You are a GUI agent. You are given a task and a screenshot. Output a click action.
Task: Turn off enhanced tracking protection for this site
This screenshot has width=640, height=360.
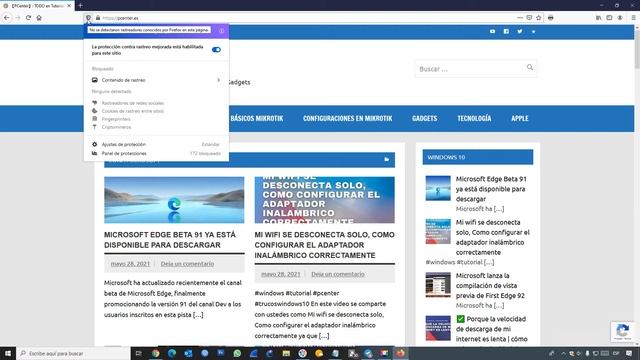point(216,49)
